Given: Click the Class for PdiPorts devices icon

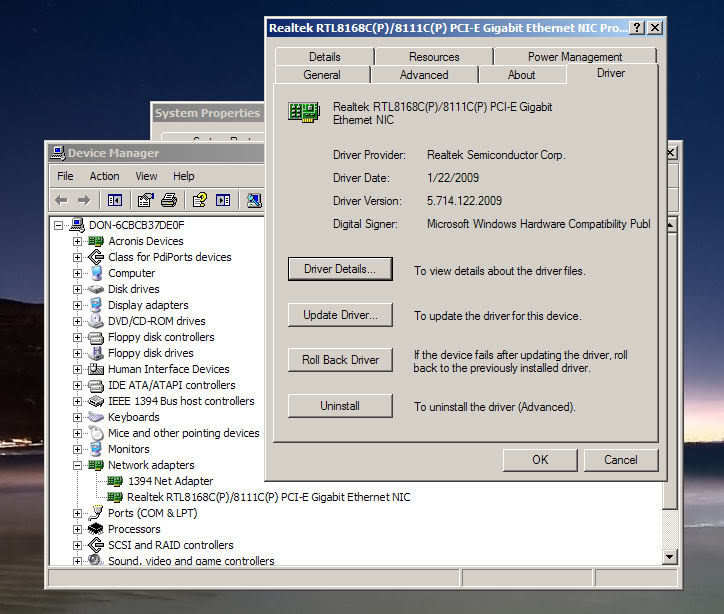Looking at the screenshot, I should point(96,257).
